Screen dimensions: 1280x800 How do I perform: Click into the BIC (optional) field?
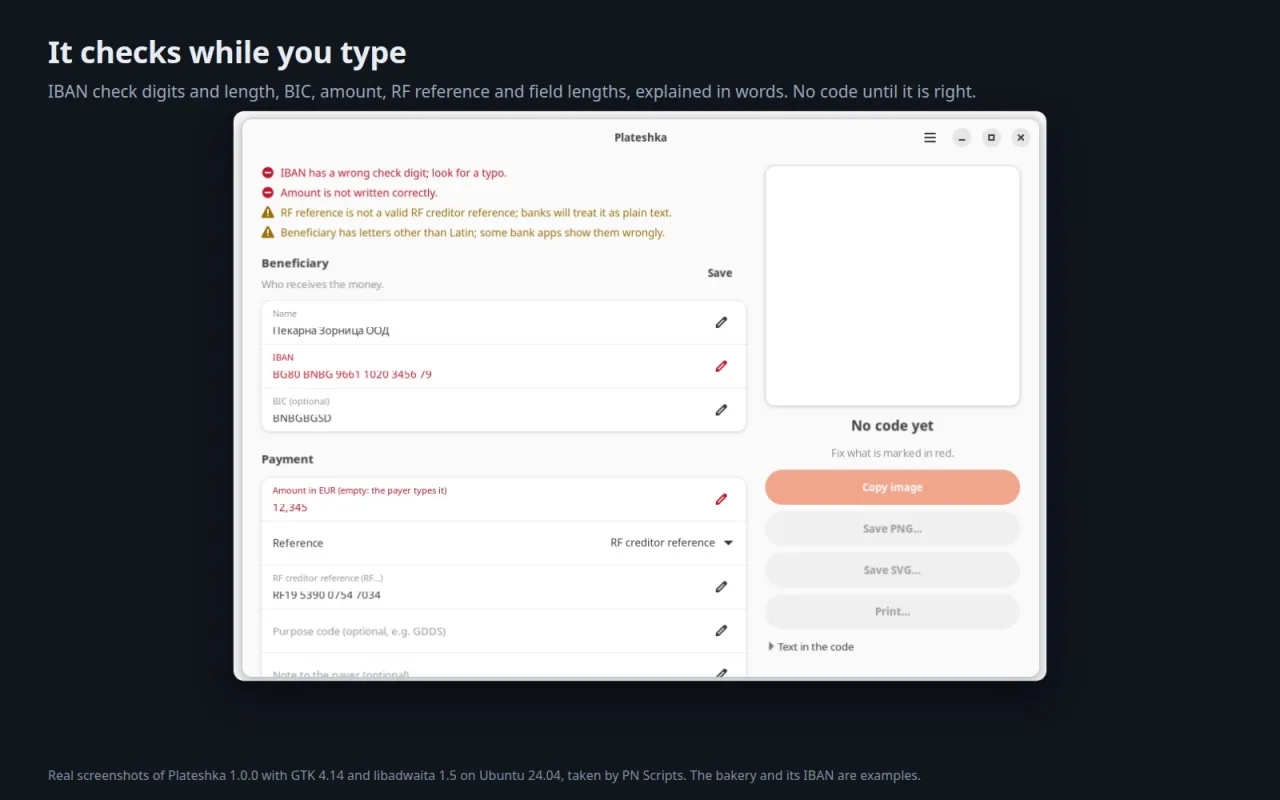(503, 410)
